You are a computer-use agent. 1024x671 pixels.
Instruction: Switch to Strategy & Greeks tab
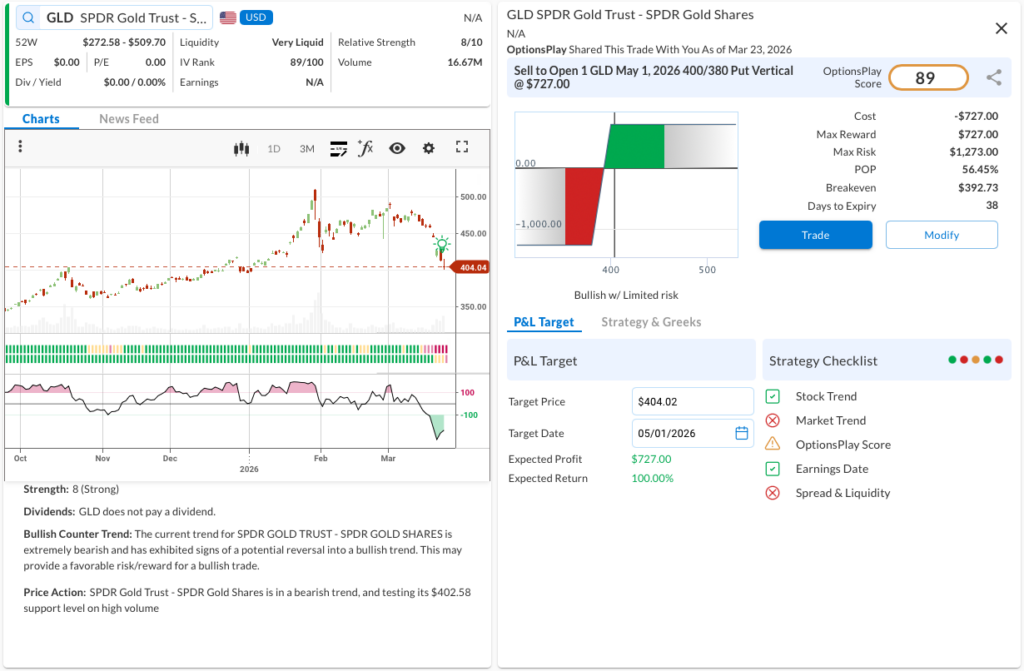tap(651, 322)
